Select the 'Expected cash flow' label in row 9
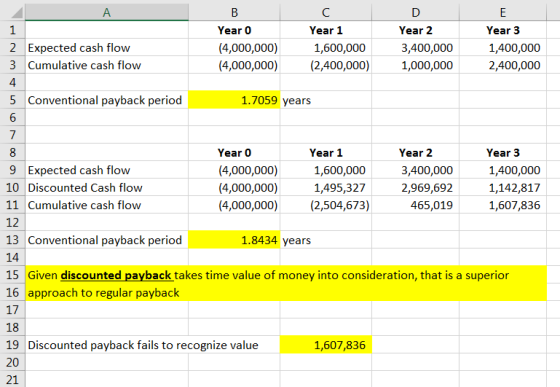 [x=79, y=170]
